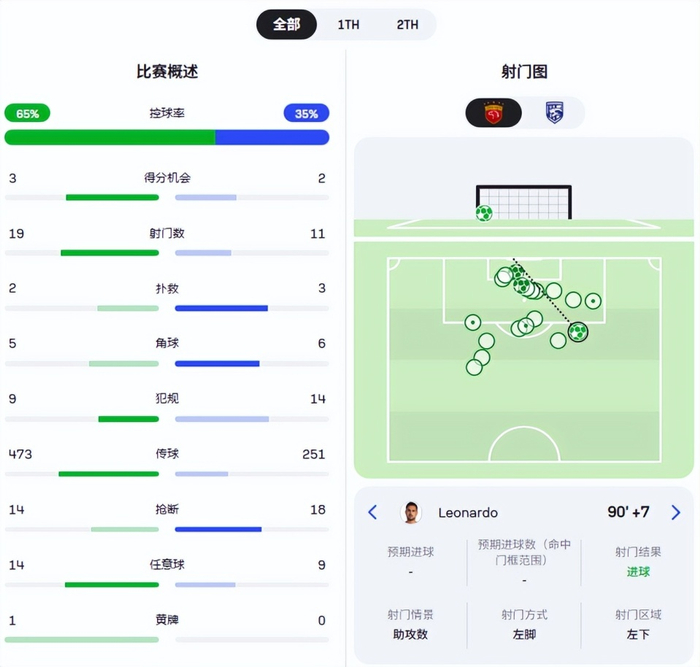Click the goal ball icon beside the goalpost
This screenshot has height=667, width=700.
[x=484, y=213]
